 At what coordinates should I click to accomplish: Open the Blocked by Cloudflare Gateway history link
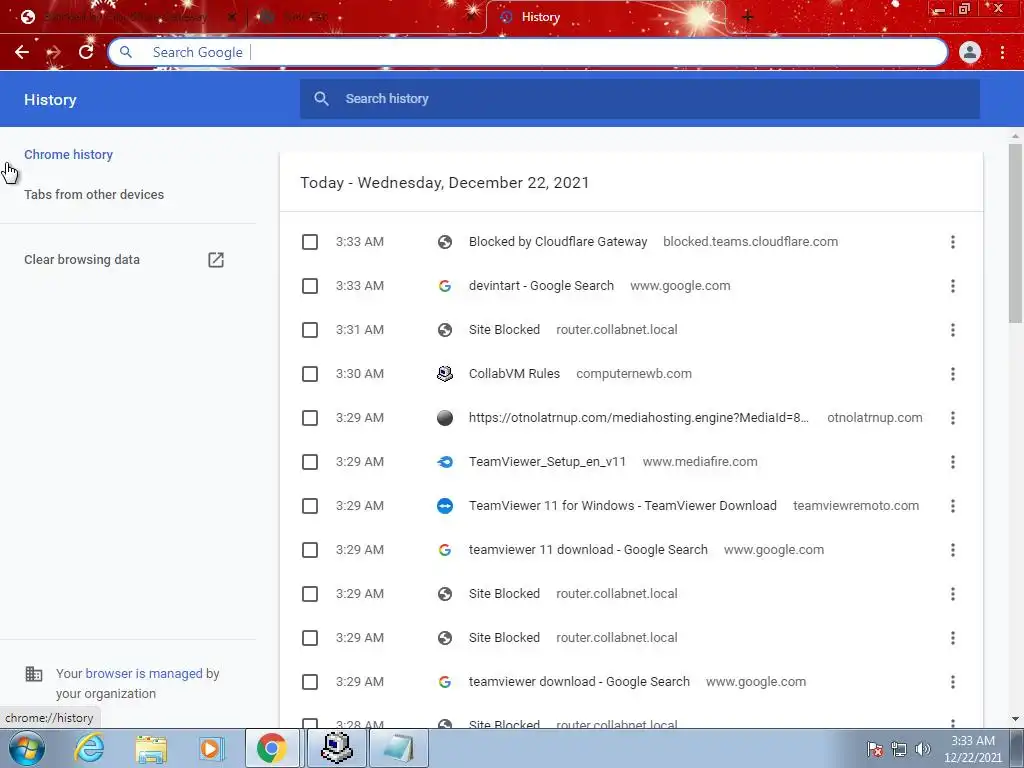[558, 242]
